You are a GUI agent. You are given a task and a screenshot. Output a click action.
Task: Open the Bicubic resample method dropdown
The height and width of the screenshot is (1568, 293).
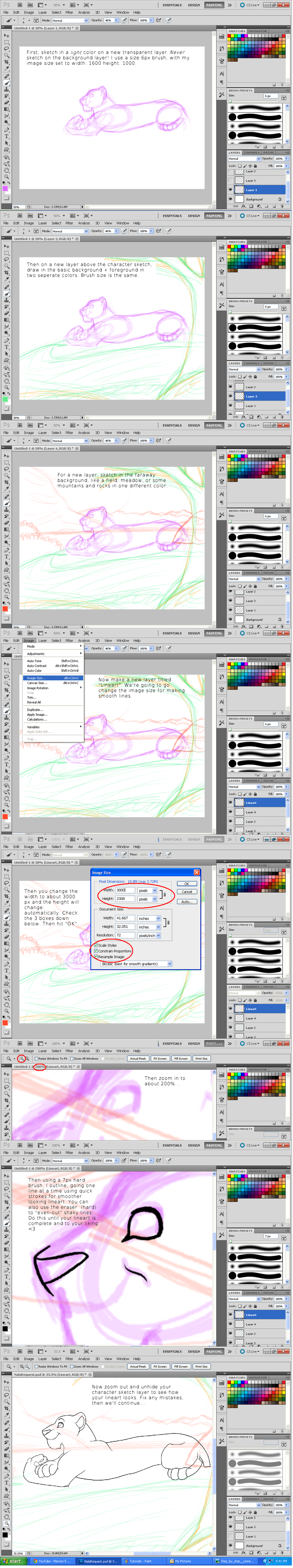[136, 964]
